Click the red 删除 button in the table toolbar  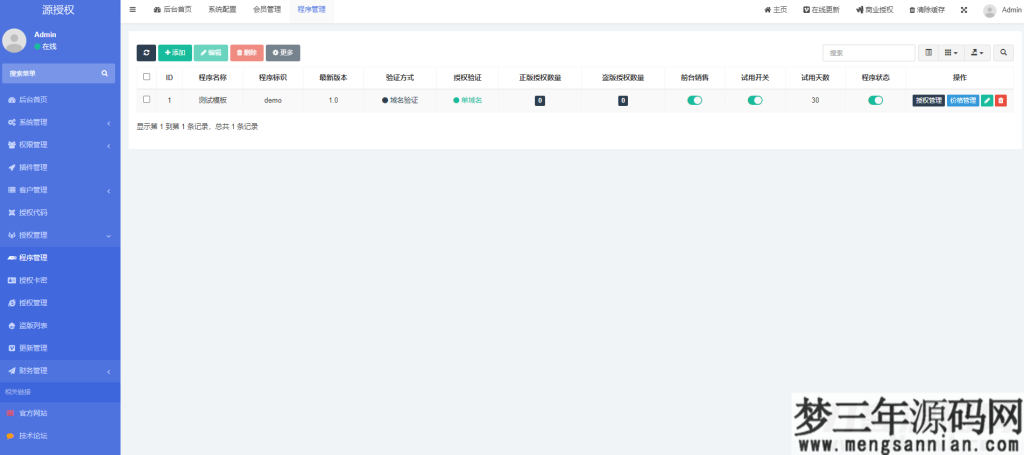click(247, 53)
